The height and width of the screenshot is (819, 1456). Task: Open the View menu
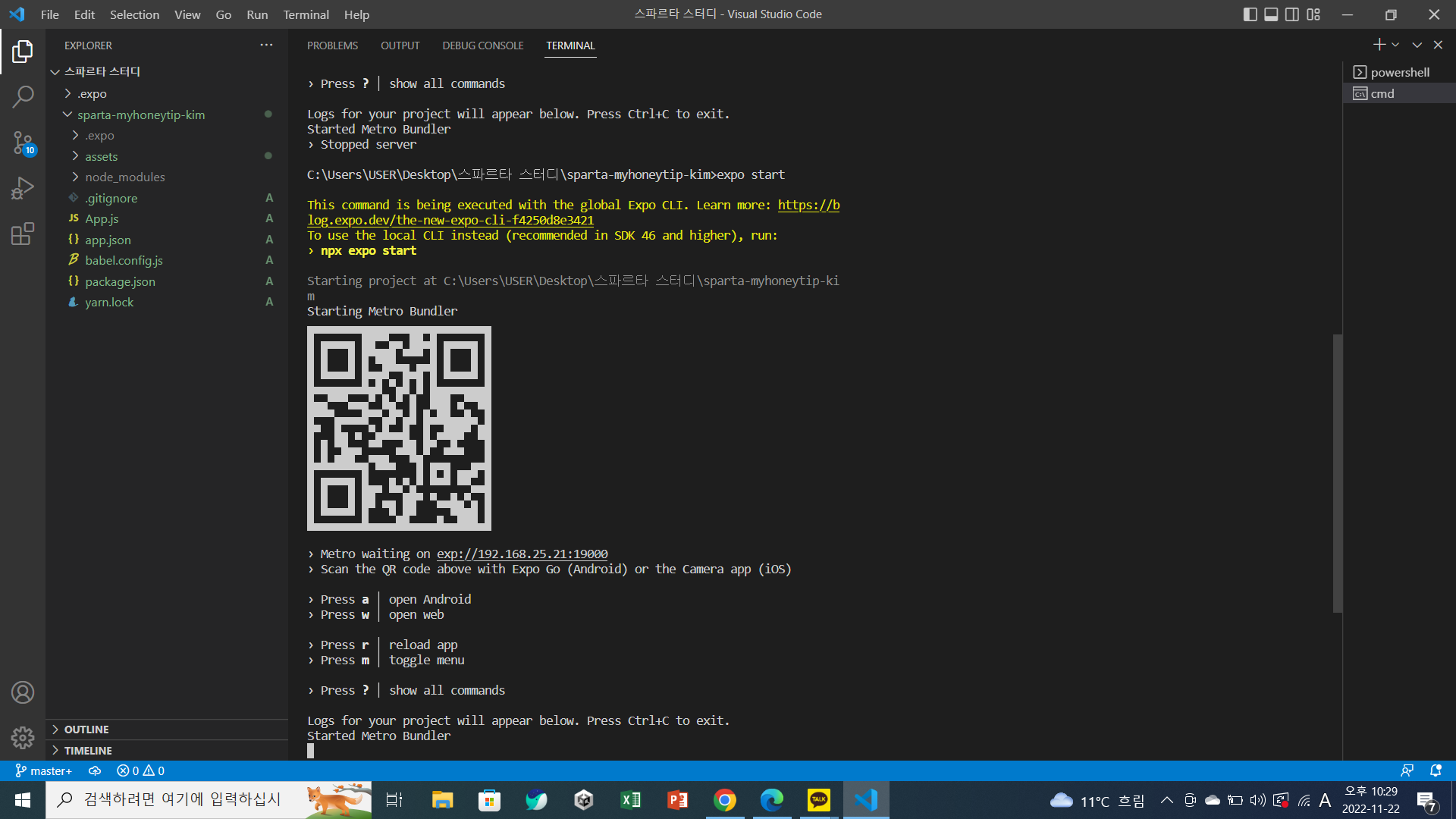pyautogui.click(x=187, y=14)
